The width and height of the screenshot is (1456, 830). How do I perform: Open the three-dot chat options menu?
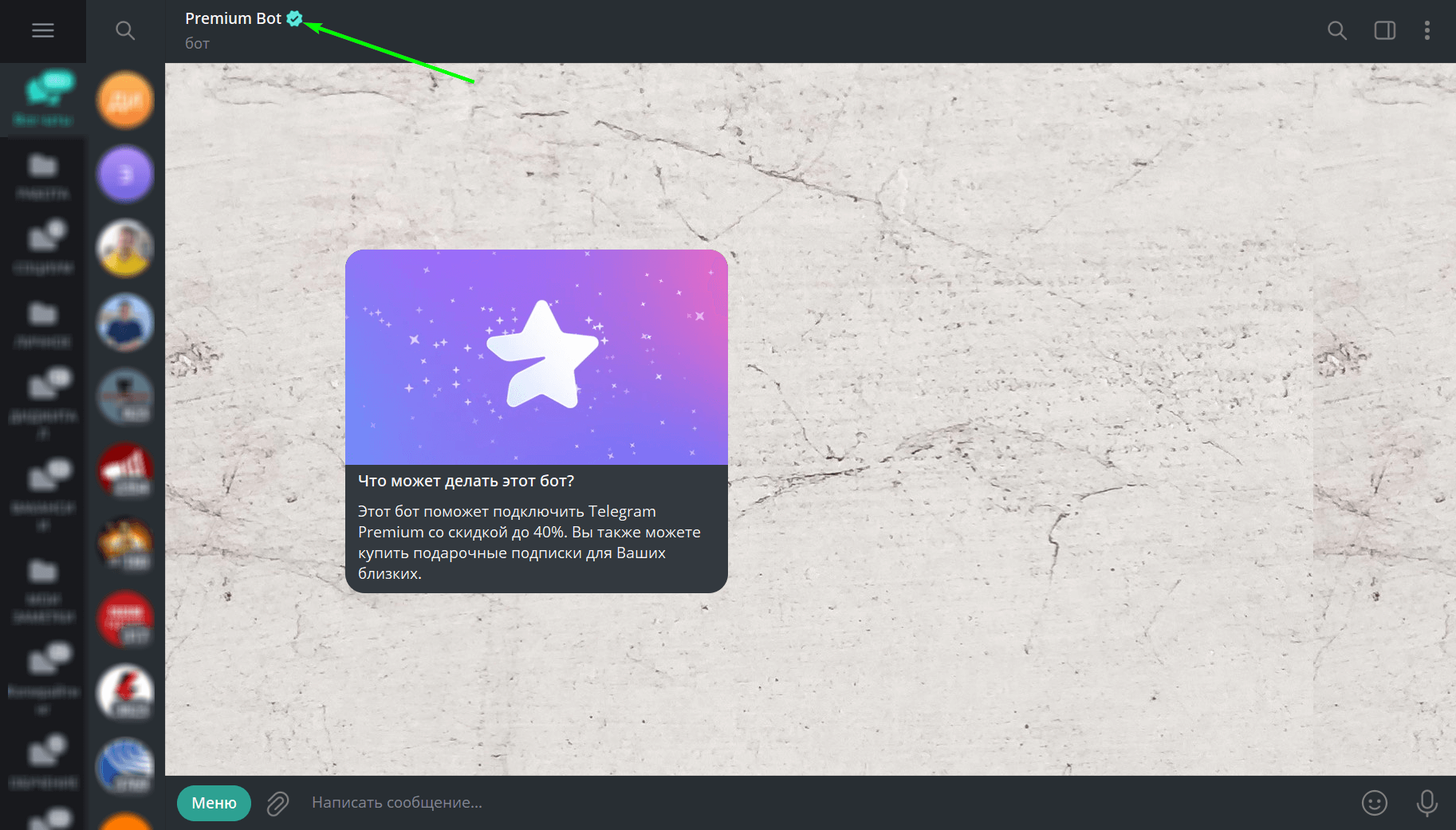[1427, 30]
